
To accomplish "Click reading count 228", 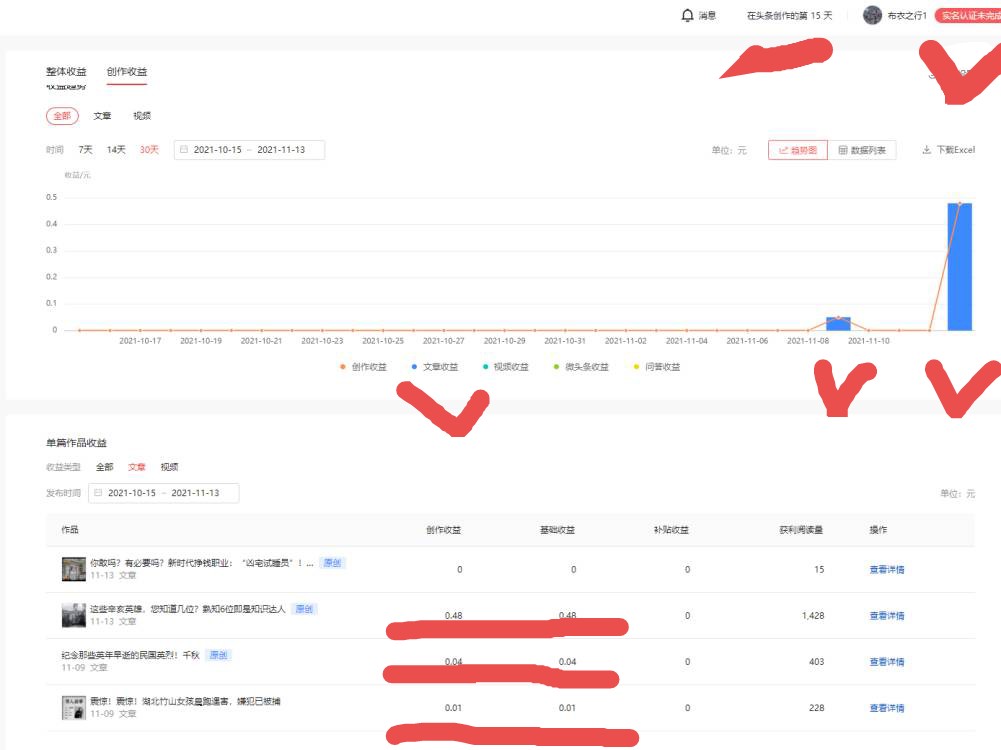I will [817, 708].
